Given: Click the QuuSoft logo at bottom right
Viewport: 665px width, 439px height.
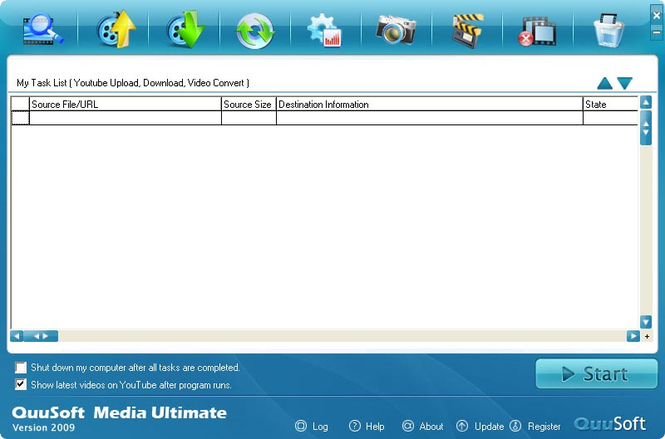Looking at the screenshot, I should [609, 423].
